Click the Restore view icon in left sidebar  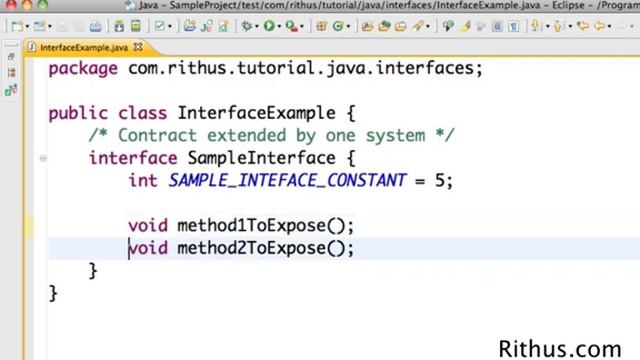11,57
